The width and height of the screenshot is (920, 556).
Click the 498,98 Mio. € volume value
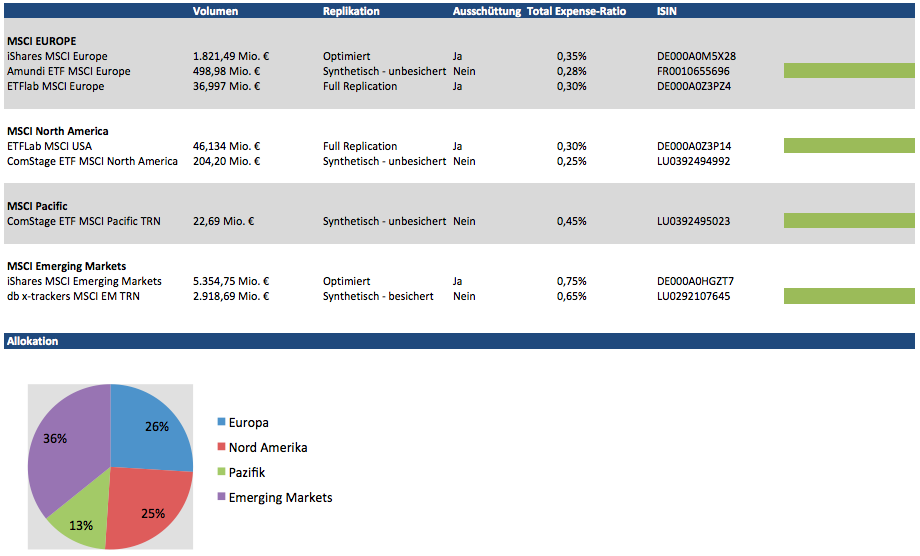click(x=226, y=72)
